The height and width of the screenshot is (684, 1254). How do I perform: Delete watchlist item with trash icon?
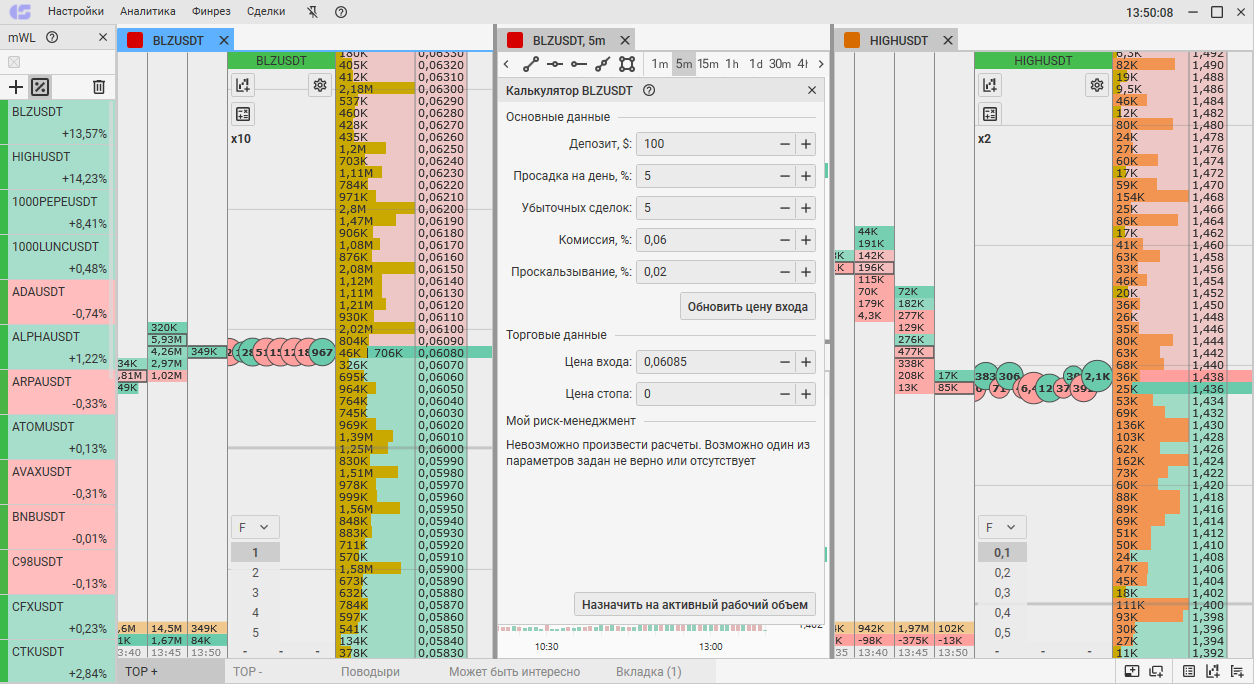coord(99,87)
